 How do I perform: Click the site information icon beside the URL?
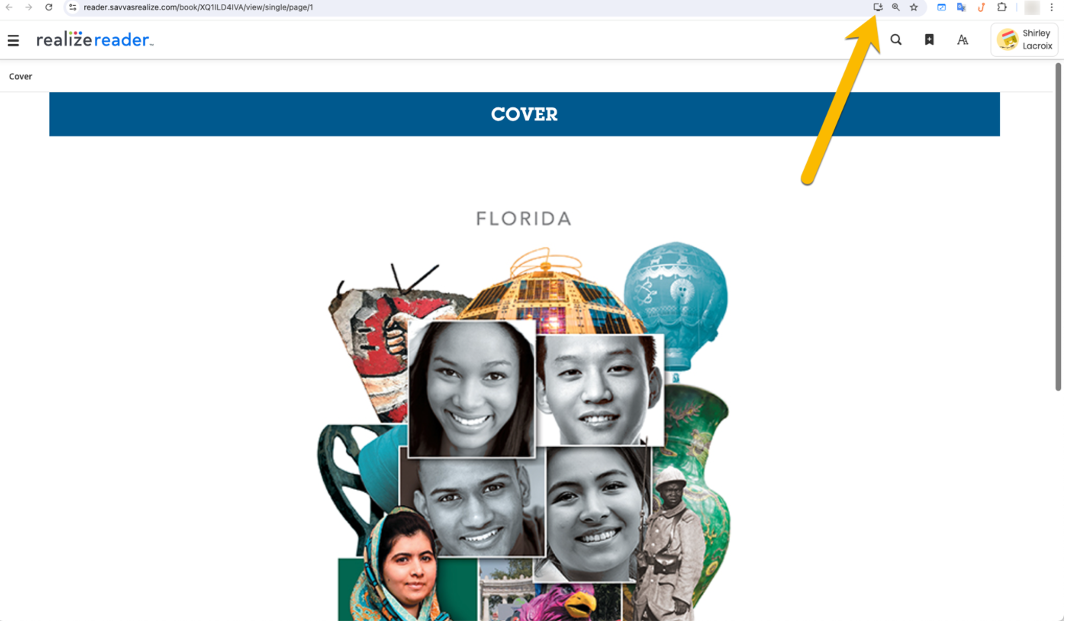pyautogui.click(x=73, y=7)
